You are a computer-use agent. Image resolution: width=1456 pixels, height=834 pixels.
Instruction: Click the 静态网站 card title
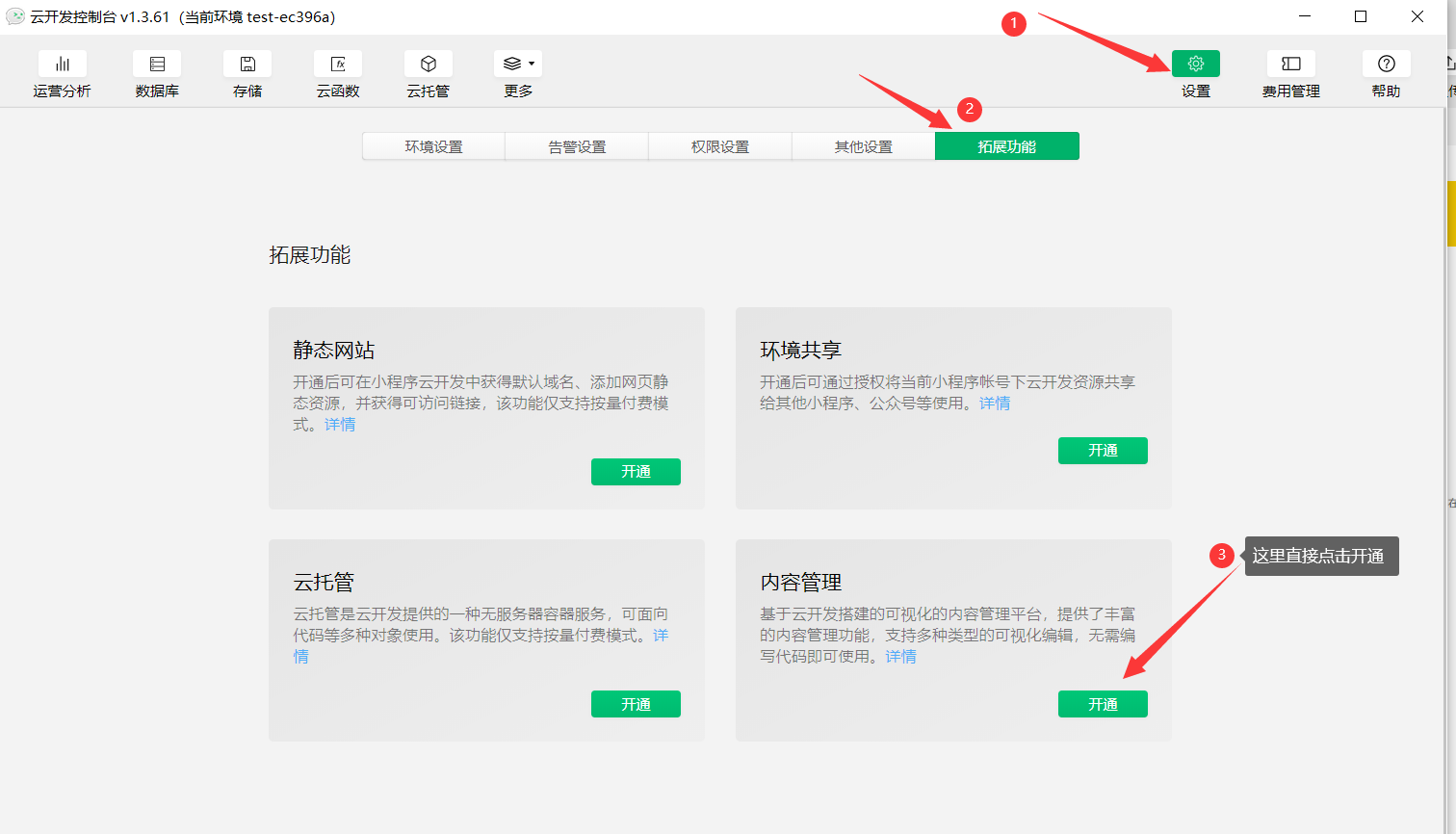coord(334,351)
